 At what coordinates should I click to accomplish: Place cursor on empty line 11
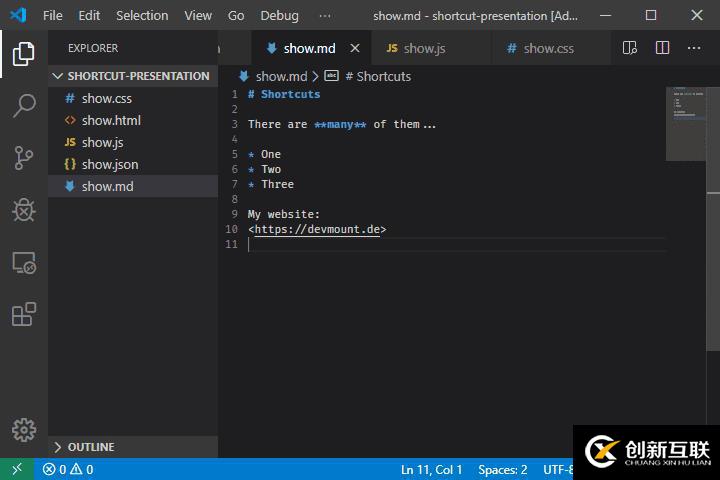[x=456, y=244]
